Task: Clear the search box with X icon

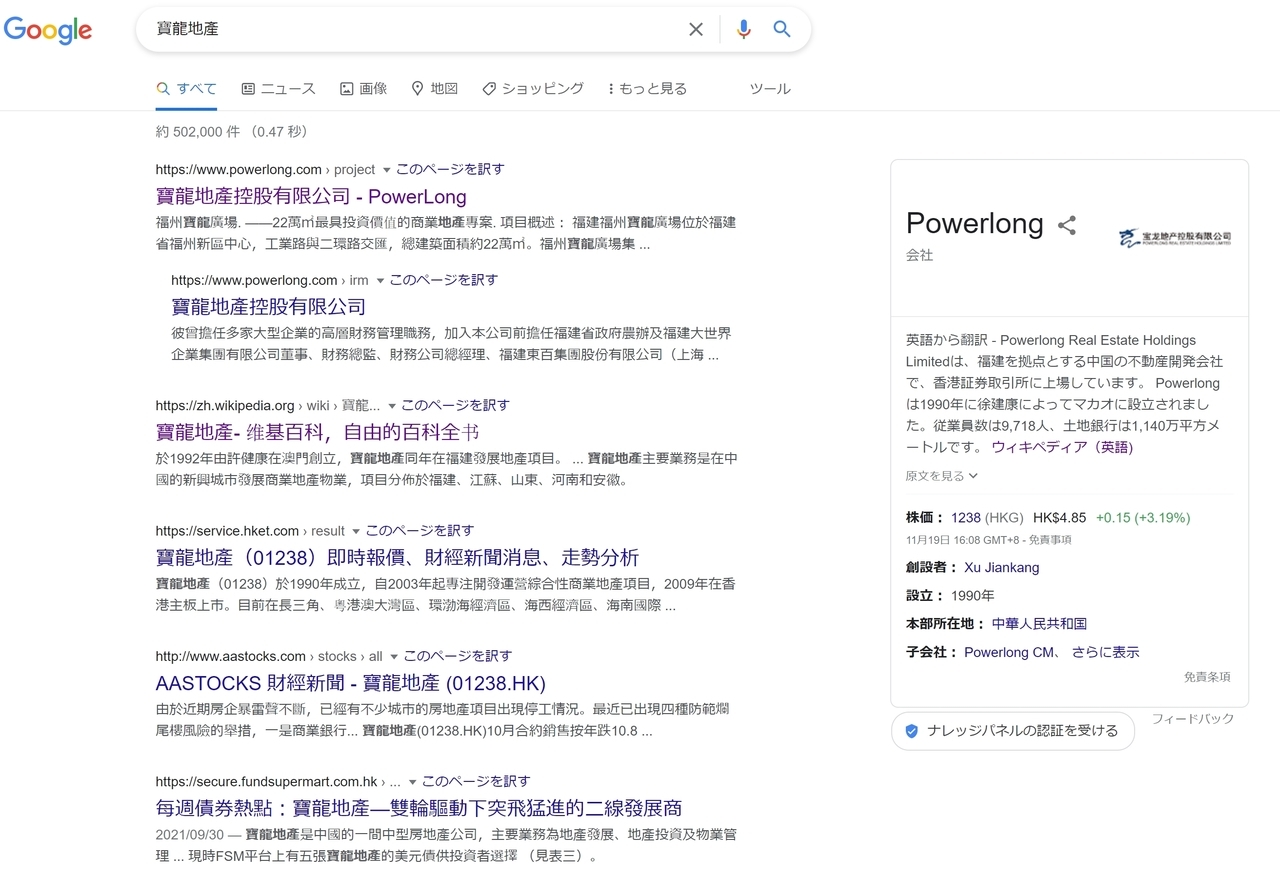Action: pos(696,30)
